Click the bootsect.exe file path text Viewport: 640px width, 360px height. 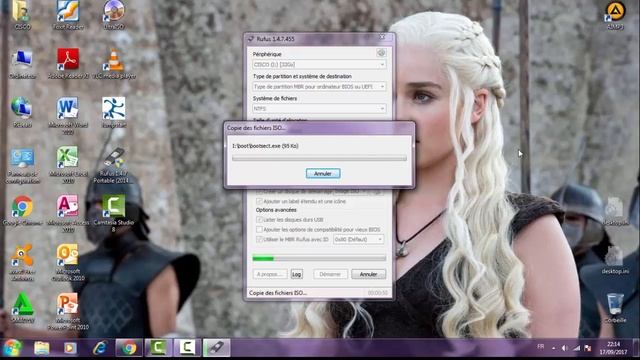265,146
